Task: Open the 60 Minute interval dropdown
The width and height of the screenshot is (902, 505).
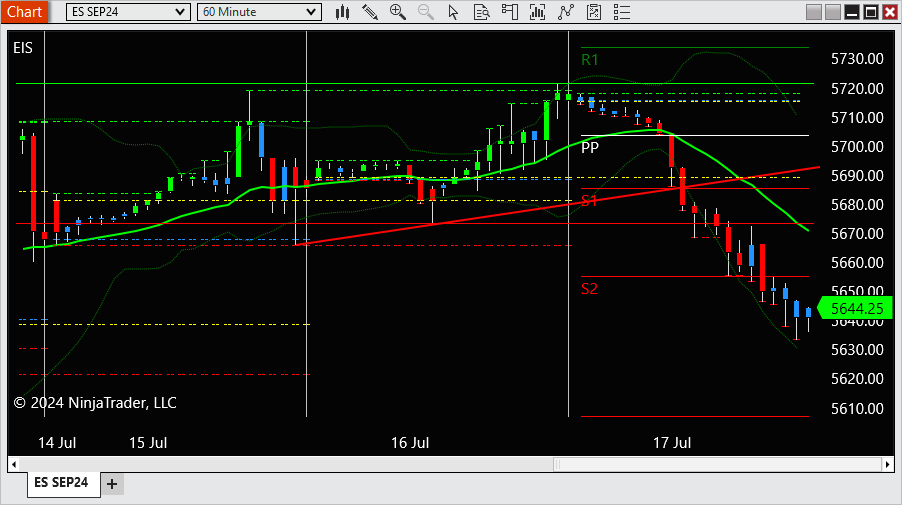Action: click(259, 12)
